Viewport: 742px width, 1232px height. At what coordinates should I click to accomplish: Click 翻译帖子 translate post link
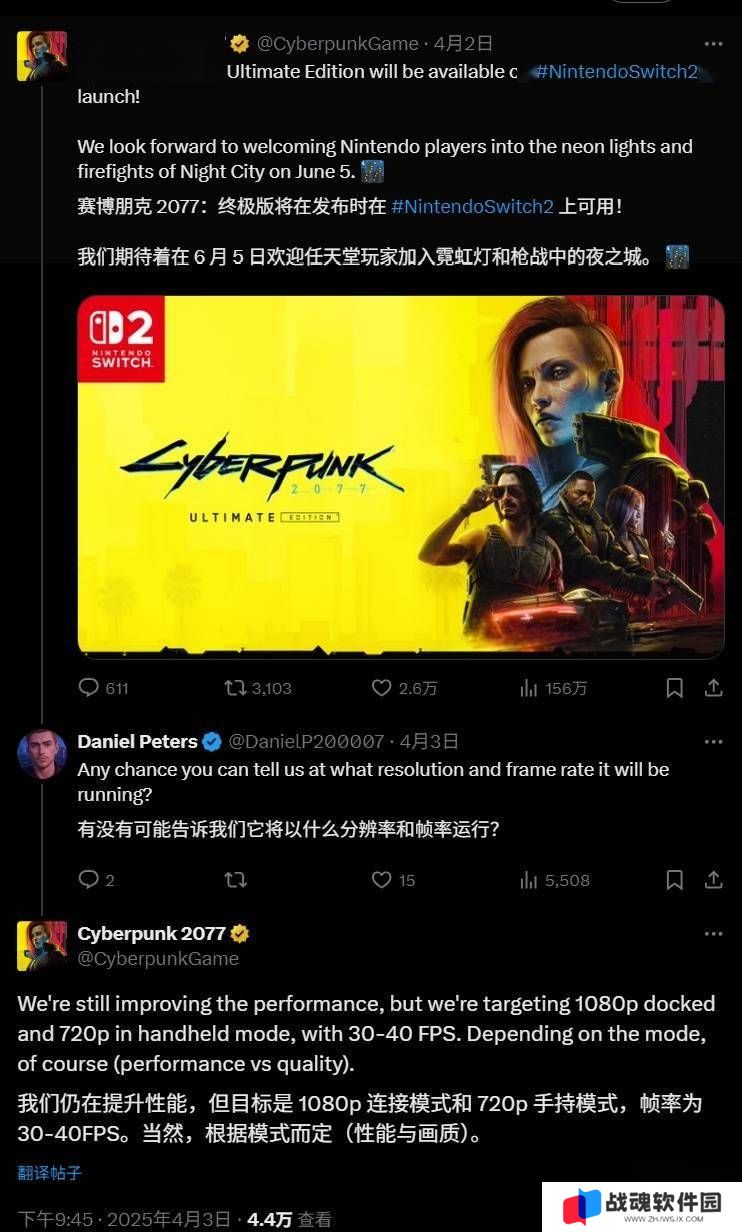click(50, 1173)
